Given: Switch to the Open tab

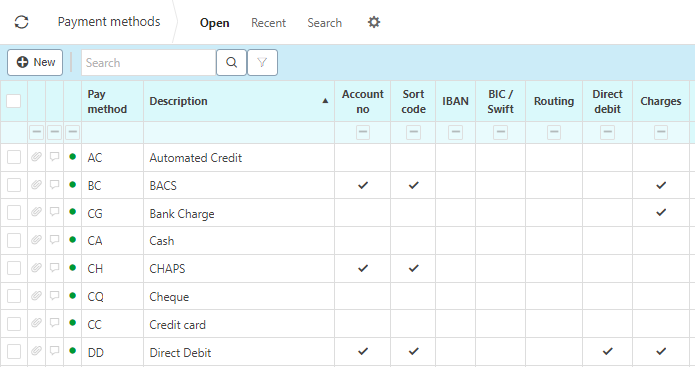Looking at the screenshot, I should tap(215, 23).
